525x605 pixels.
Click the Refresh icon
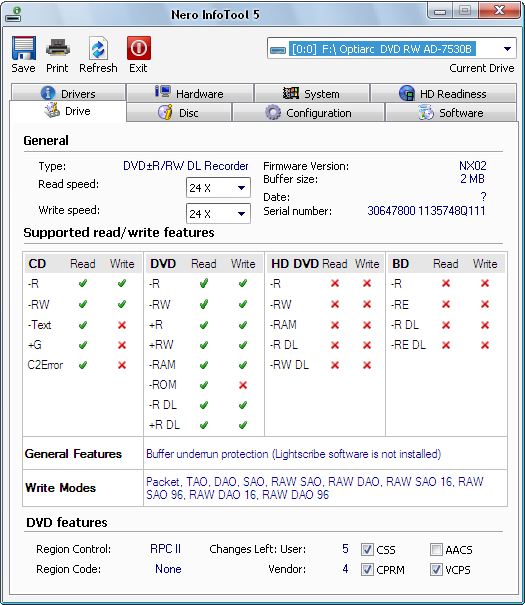(x=98, y=48)
